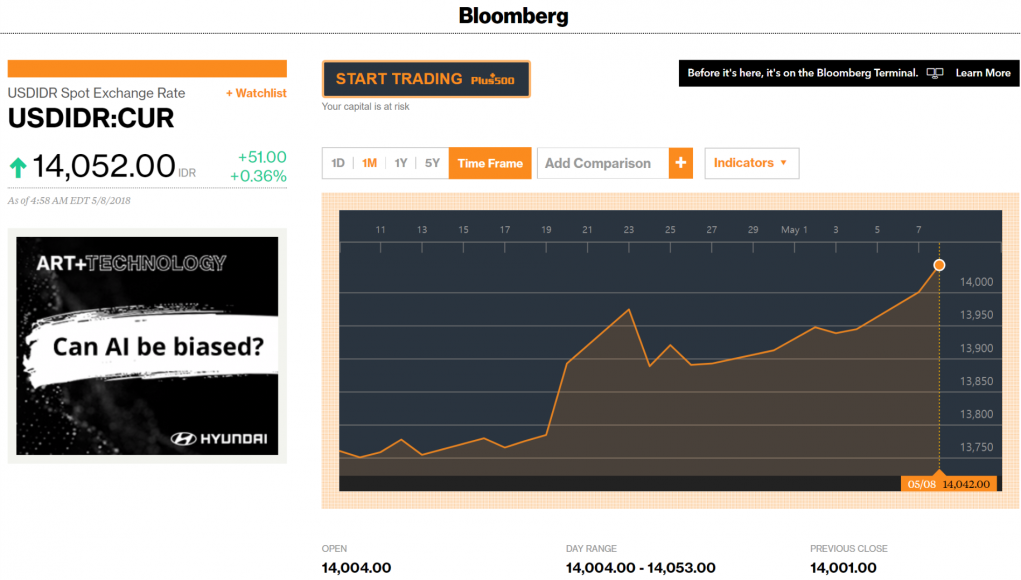
Task: Open the Time Frame selector
Action: [x=490, y=163]
